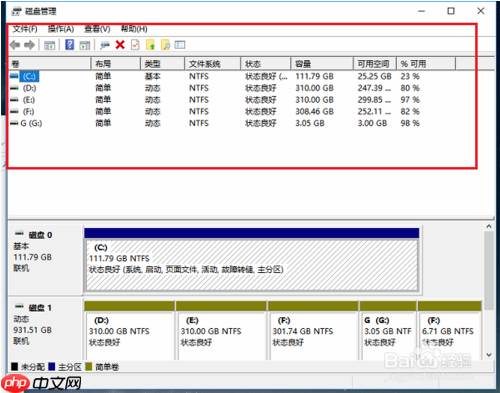Click the properties checkmark page icon
This screenshot has height=393, width=500.
point(135,45)
